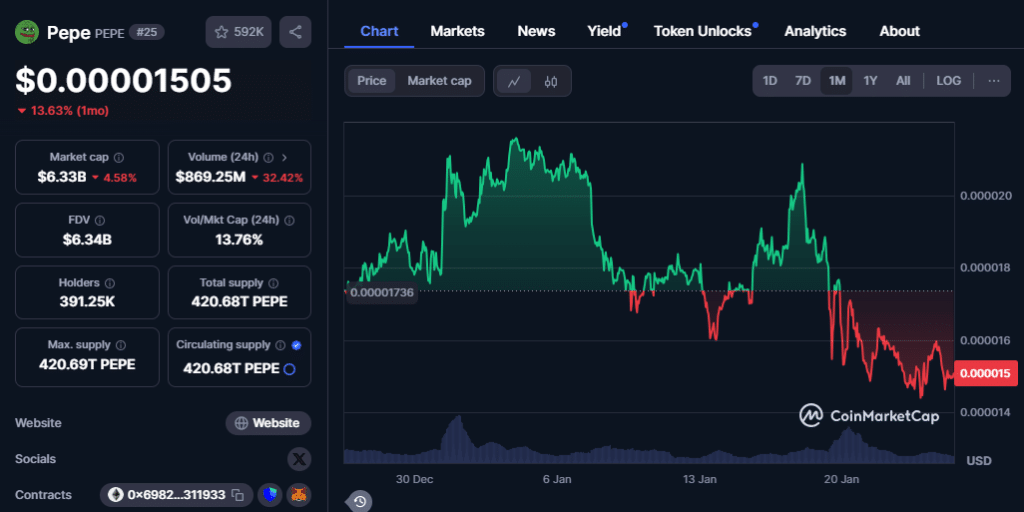
Task: Click the Vol/Mkt Cap info icon
Action: 289,221
